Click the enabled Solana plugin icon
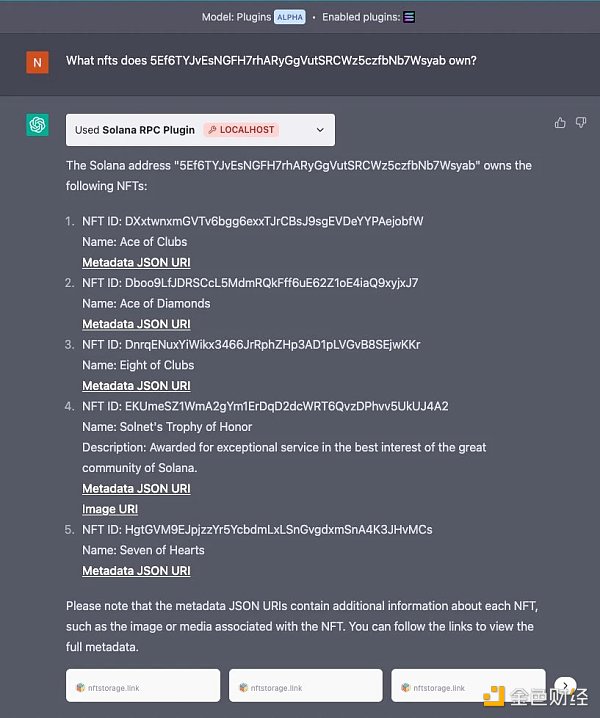600x718 pixels. pyautogui.click(x=409, y=17)
